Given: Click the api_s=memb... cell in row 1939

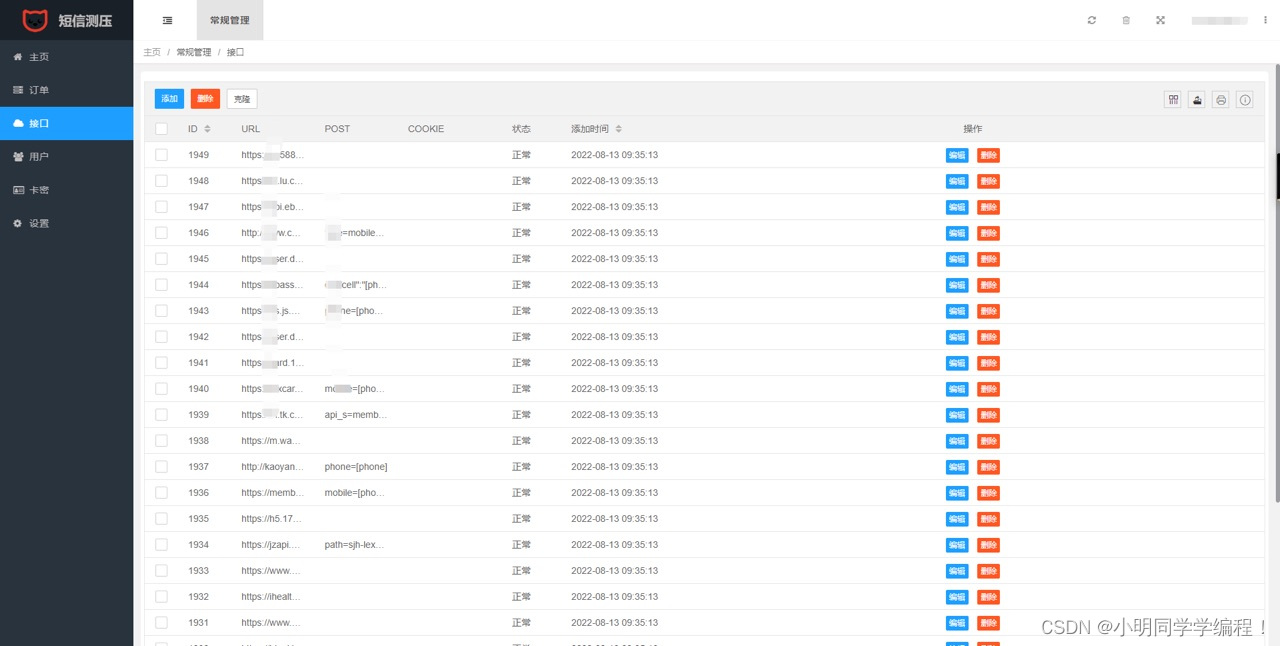Looking at the screenshot, I should click(x=355, y=415).
